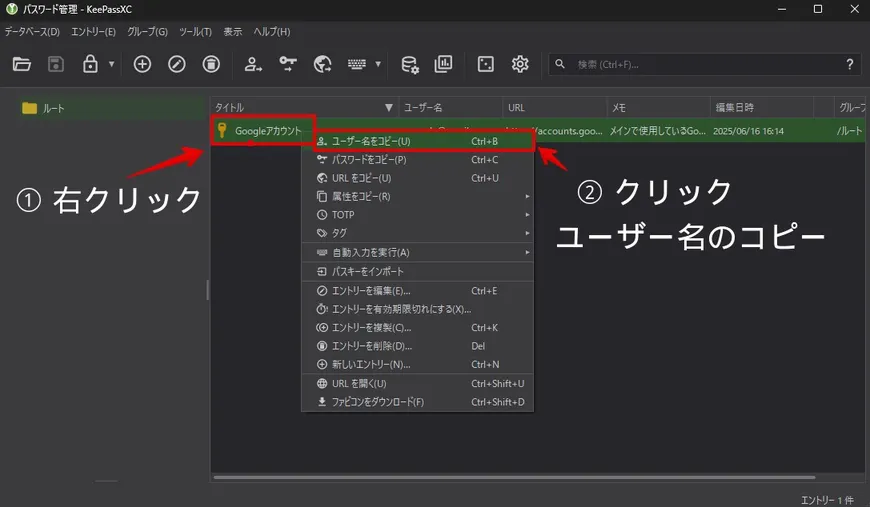Add a new entry with plus icon
This screenshot has height=507, width=870.
(x=142, y=64)
